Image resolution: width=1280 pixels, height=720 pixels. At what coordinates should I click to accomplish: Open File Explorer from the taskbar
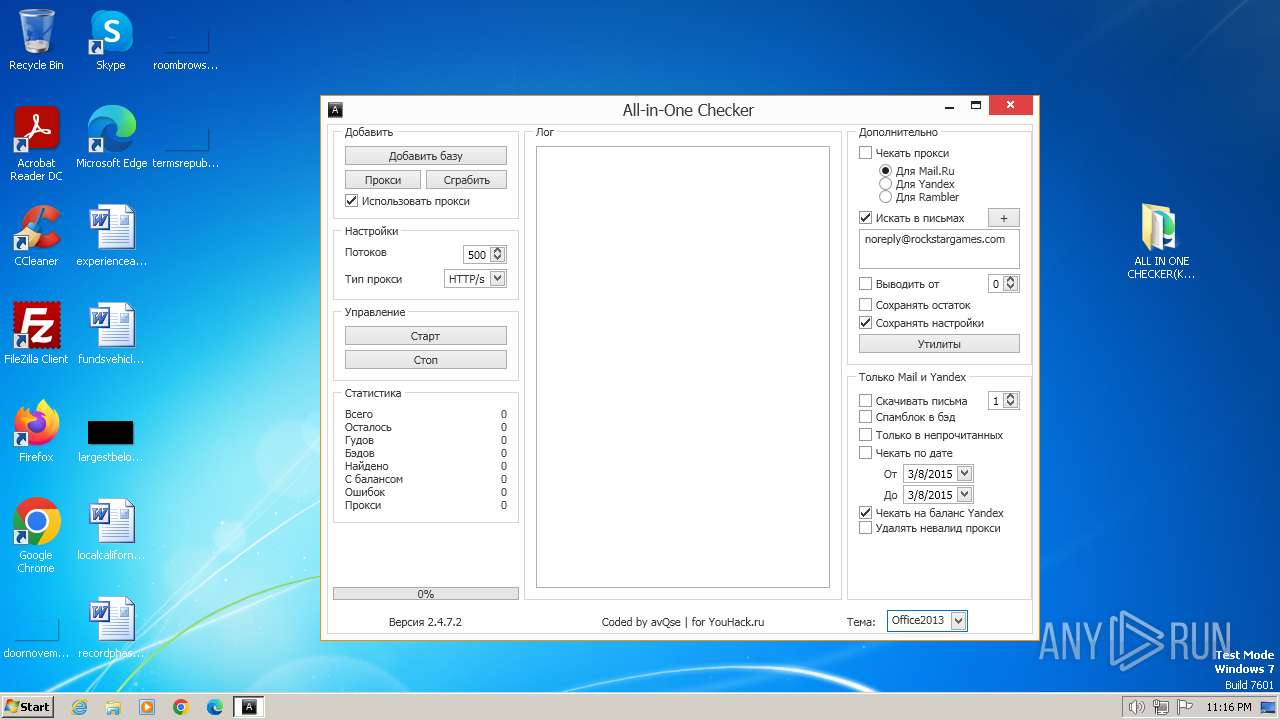(x=113, y=707)
